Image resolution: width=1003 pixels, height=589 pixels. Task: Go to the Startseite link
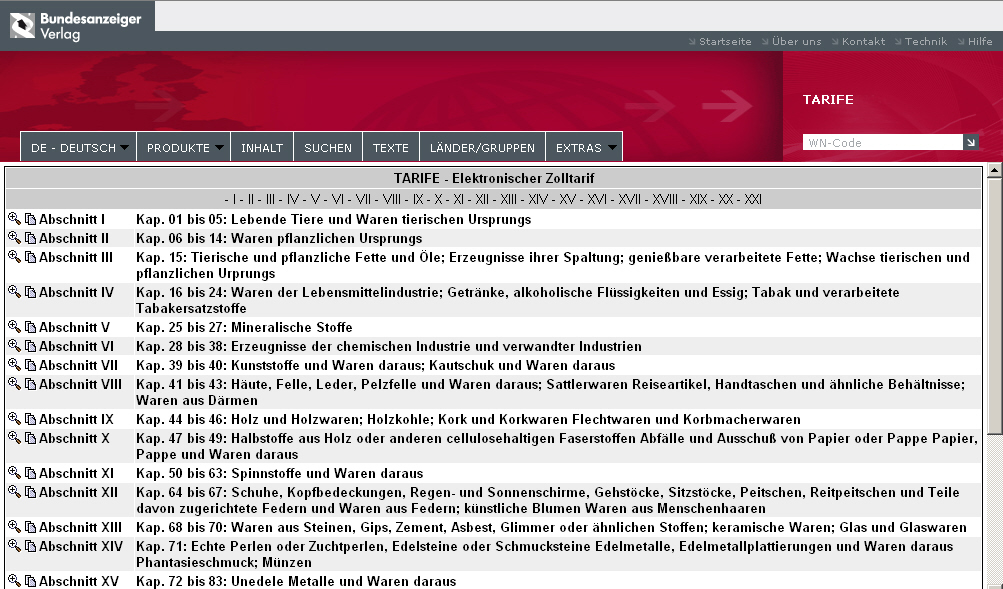coord(725,42)
